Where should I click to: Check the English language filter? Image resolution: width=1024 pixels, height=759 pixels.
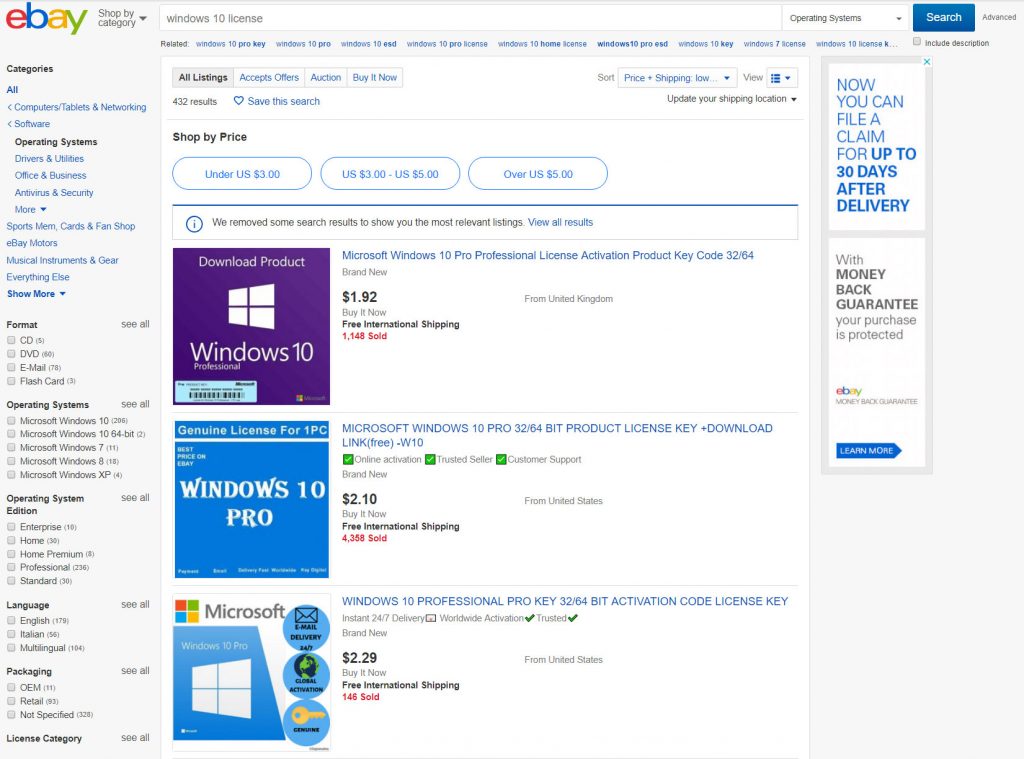point(11,621)
